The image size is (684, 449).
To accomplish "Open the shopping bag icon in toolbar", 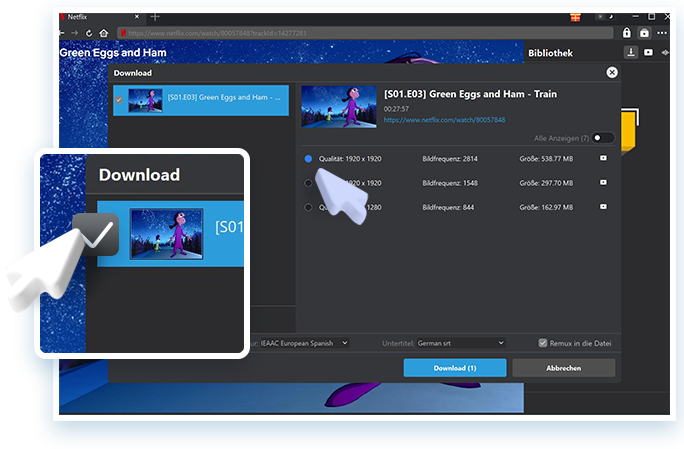I will coord(644,33).
